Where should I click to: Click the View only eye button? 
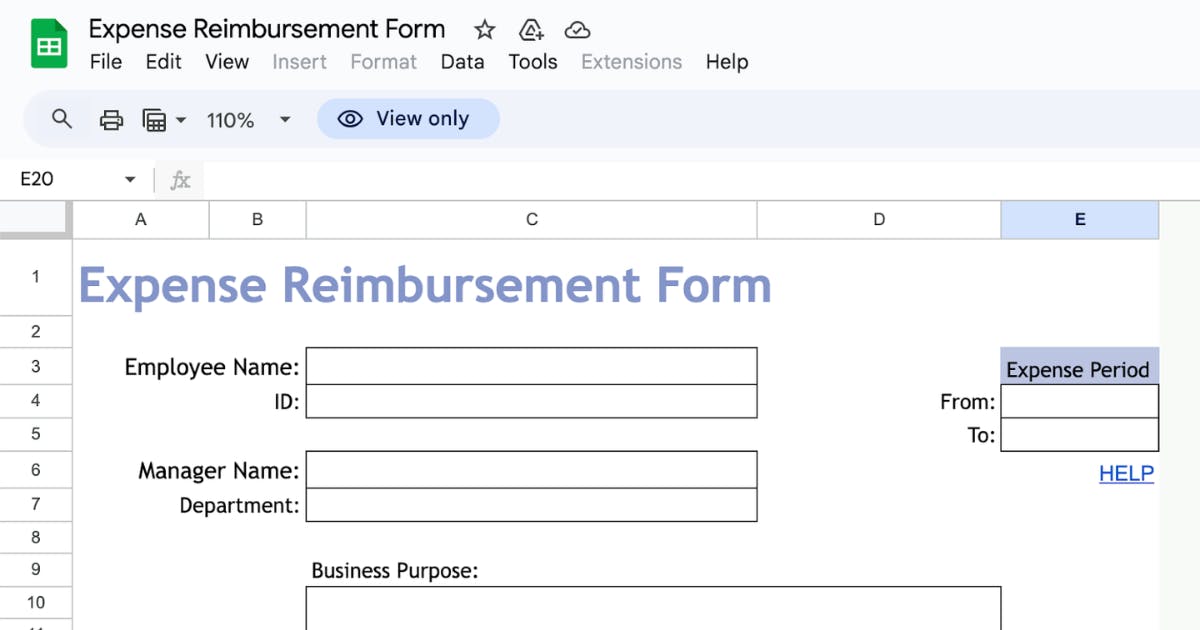408,119
